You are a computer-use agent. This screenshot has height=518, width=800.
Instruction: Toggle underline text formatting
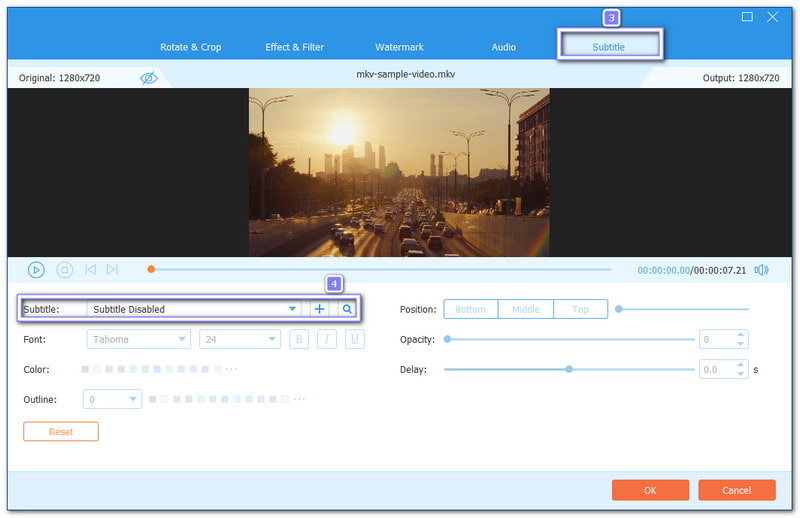(354, 340)
